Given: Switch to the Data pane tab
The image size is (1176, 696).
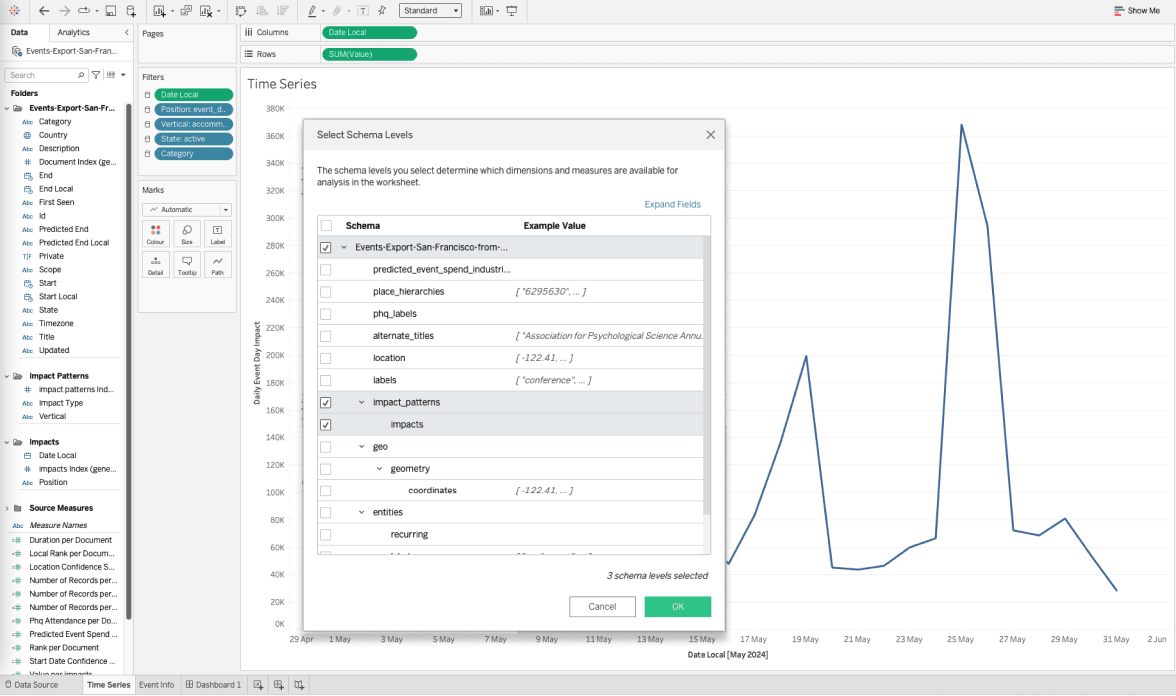Looking at the screenshot, I should [20, 32].
